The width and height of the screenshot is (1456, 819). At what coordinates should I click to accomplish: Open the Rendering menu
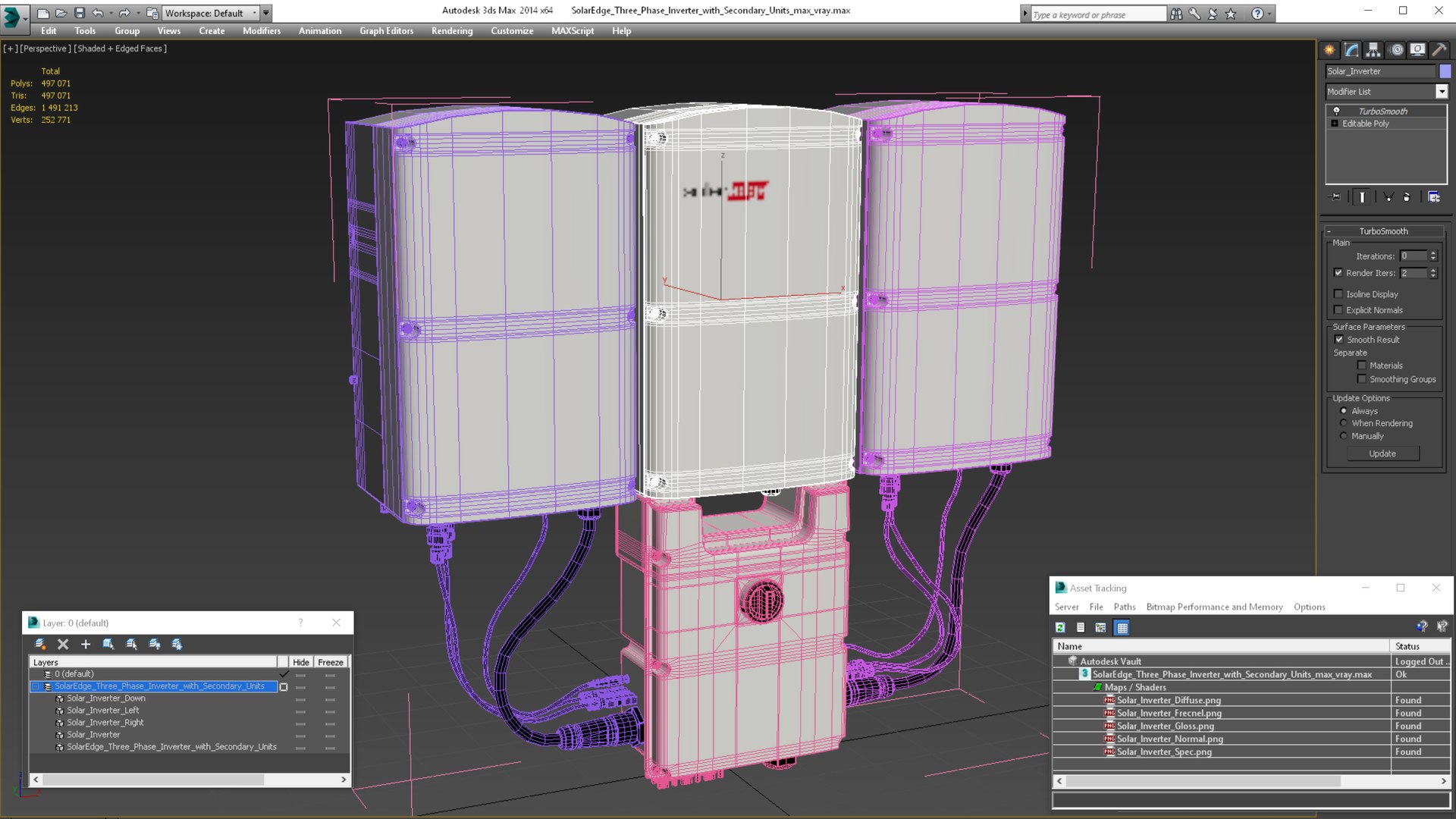451,31
